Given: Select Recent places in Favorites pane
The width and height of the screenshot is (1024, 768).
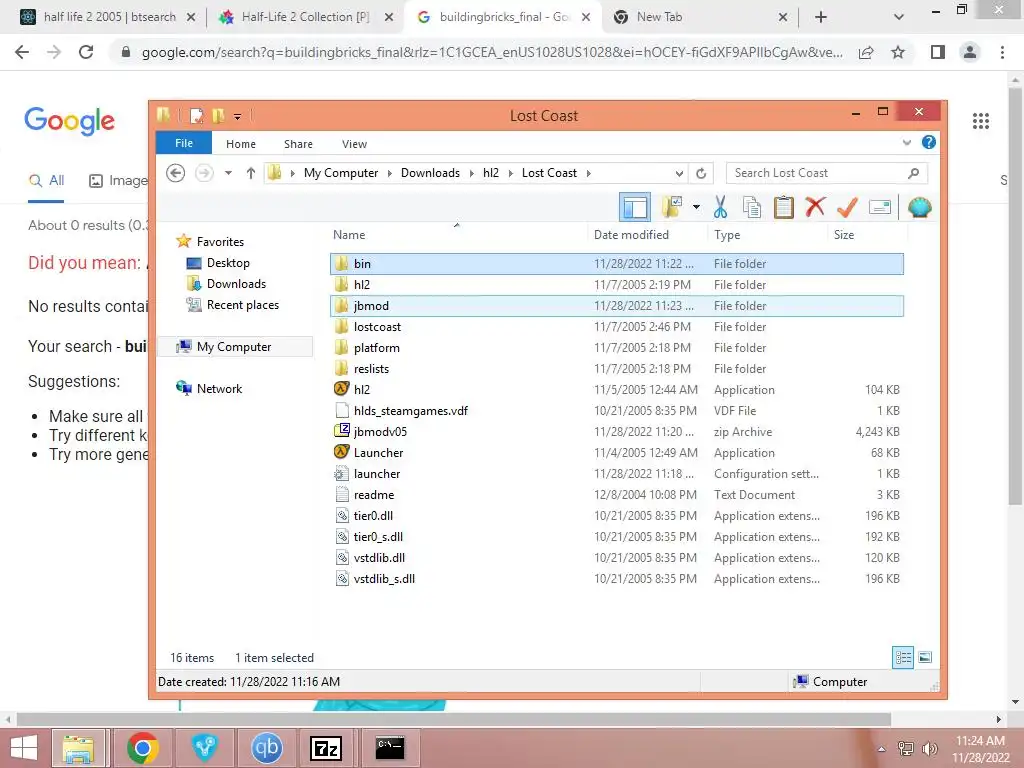Looking at the screenshot, I should click(x=242, y=305).
